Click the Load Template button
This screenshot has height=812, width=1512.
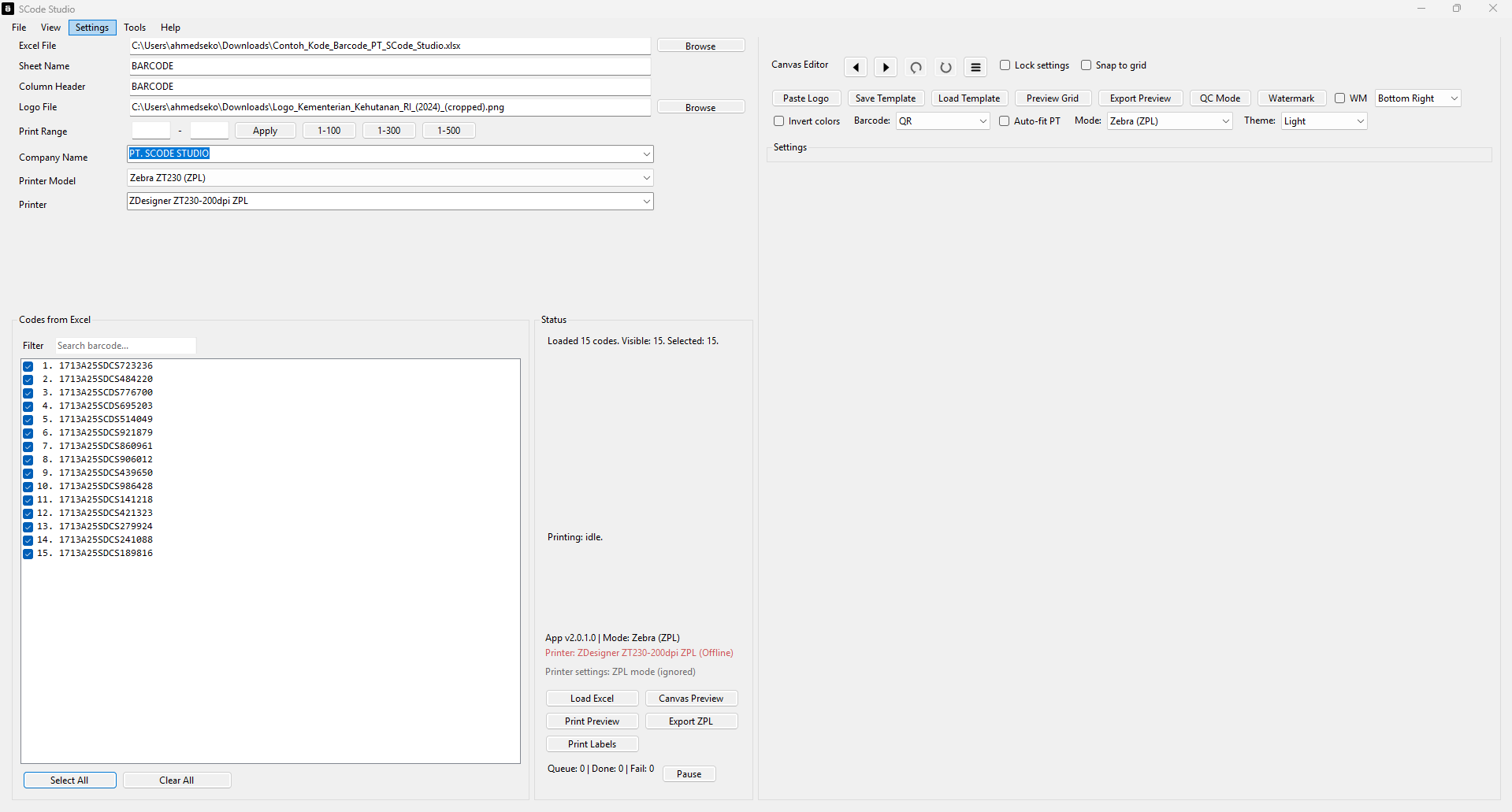[969, 98]
